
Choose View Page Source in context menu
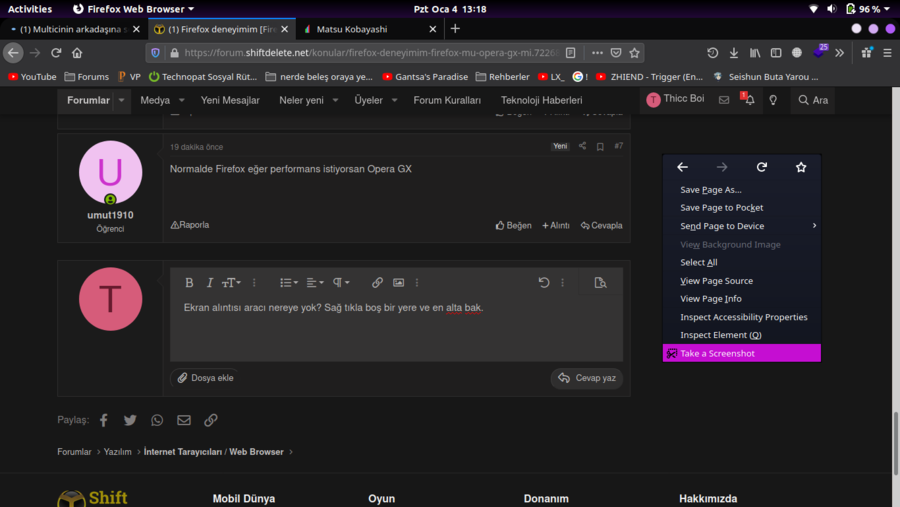(716, 281)
